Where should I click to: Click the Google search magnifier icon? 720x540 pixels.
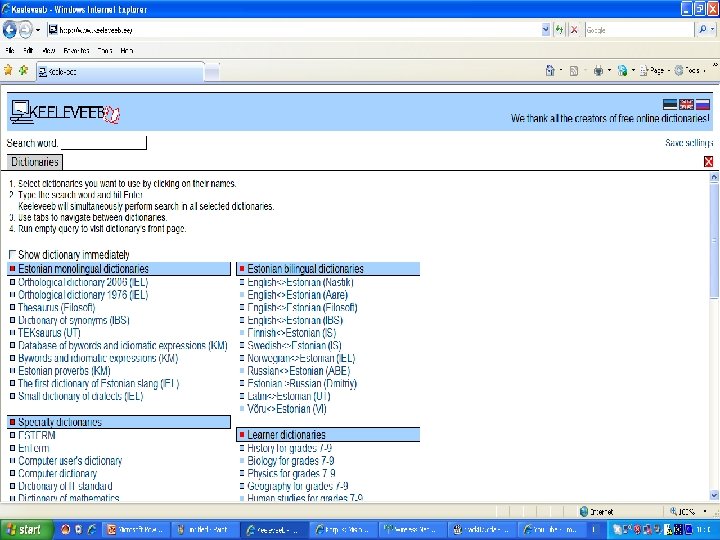click(703, 30)
